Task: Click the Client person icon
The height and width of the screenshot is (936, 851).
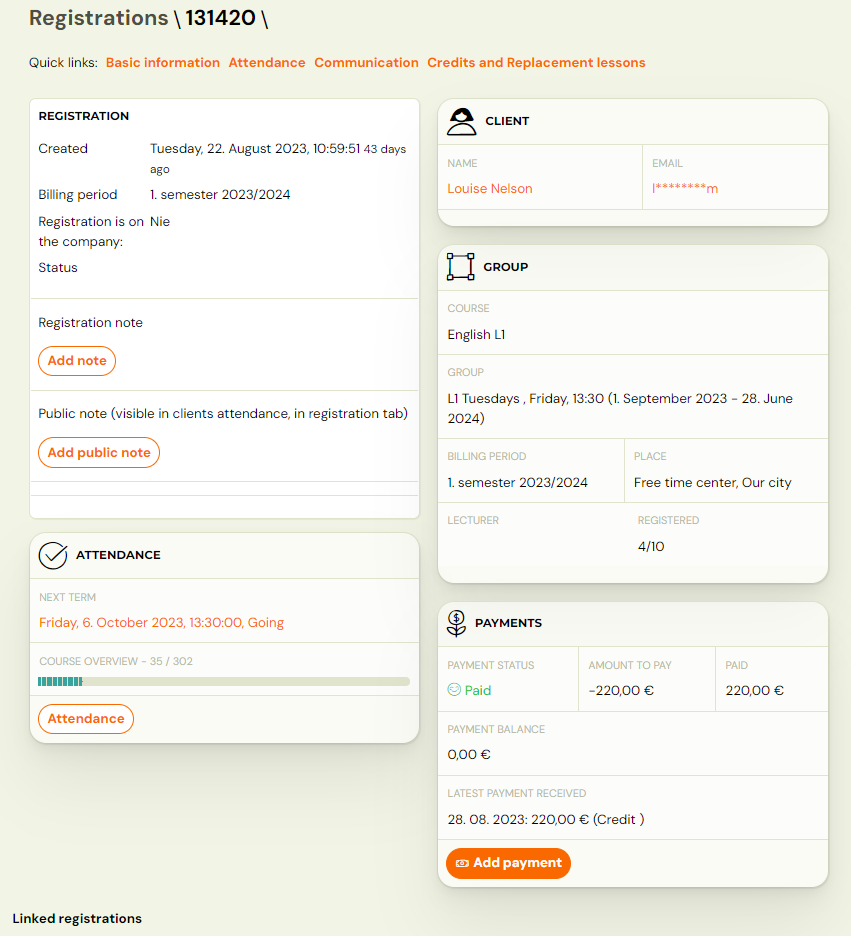Action: click(x=461, y=120)
